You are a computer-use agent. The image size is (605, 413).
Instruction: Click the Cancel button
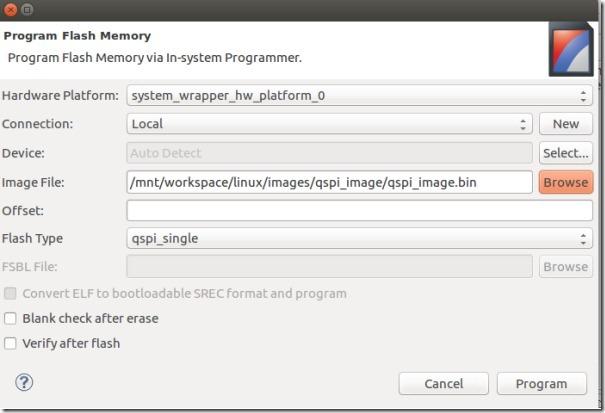point(444,384)
